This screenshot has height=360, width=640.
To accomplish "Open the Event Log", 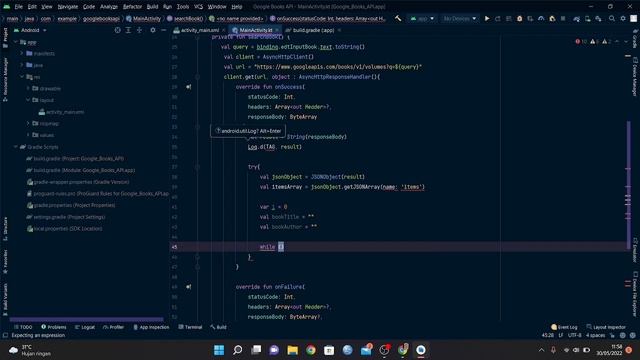I will click(564, 327).
